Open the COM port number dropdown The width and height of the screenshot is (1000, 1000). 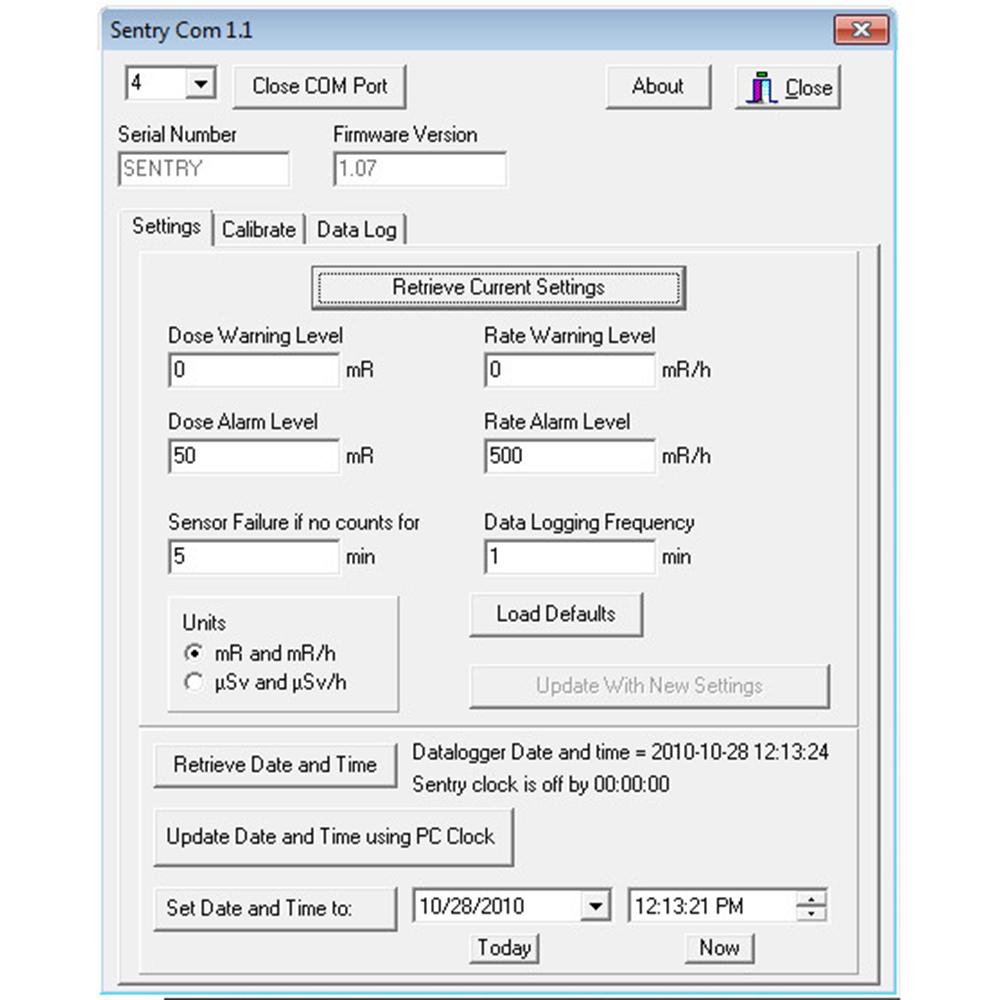click(x=200, y=84)
